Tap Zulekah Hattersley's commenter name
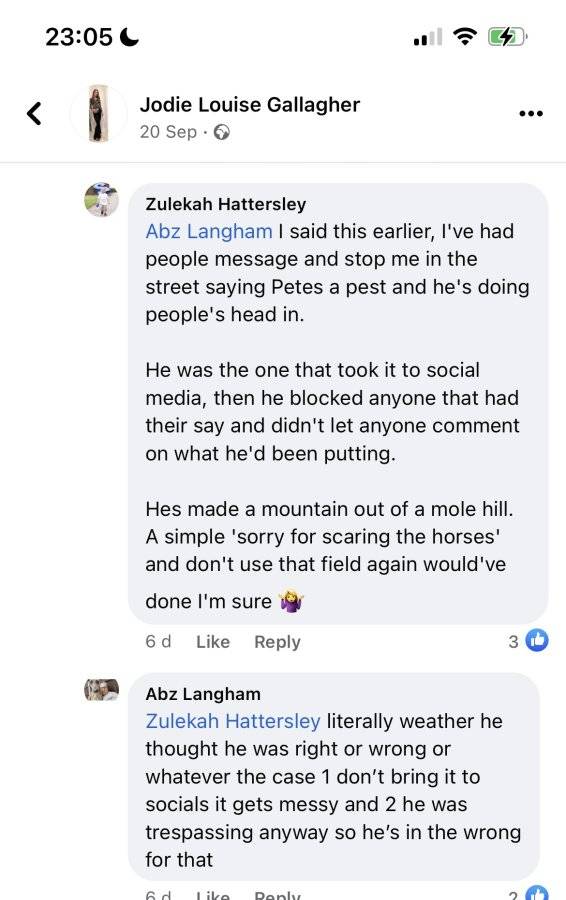 [x=226, y=204]
